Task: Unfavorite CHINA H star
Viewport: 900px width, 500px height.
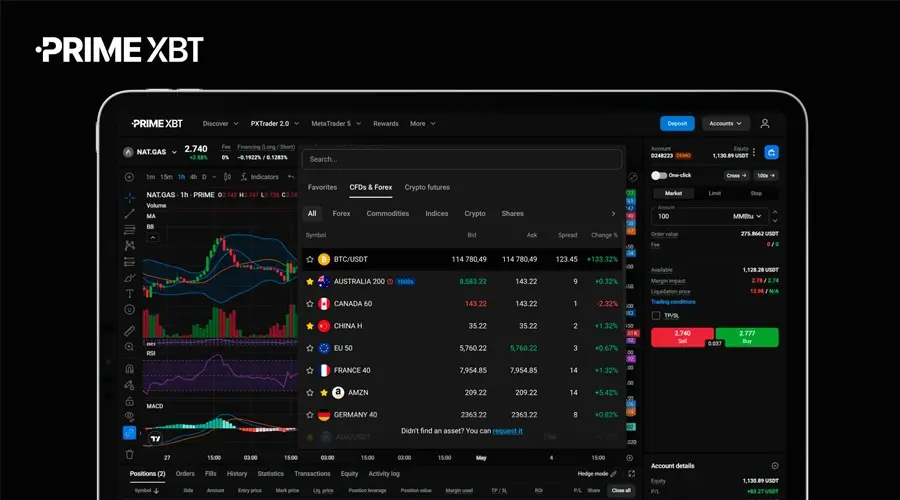Action: click(x=310, y=326)
